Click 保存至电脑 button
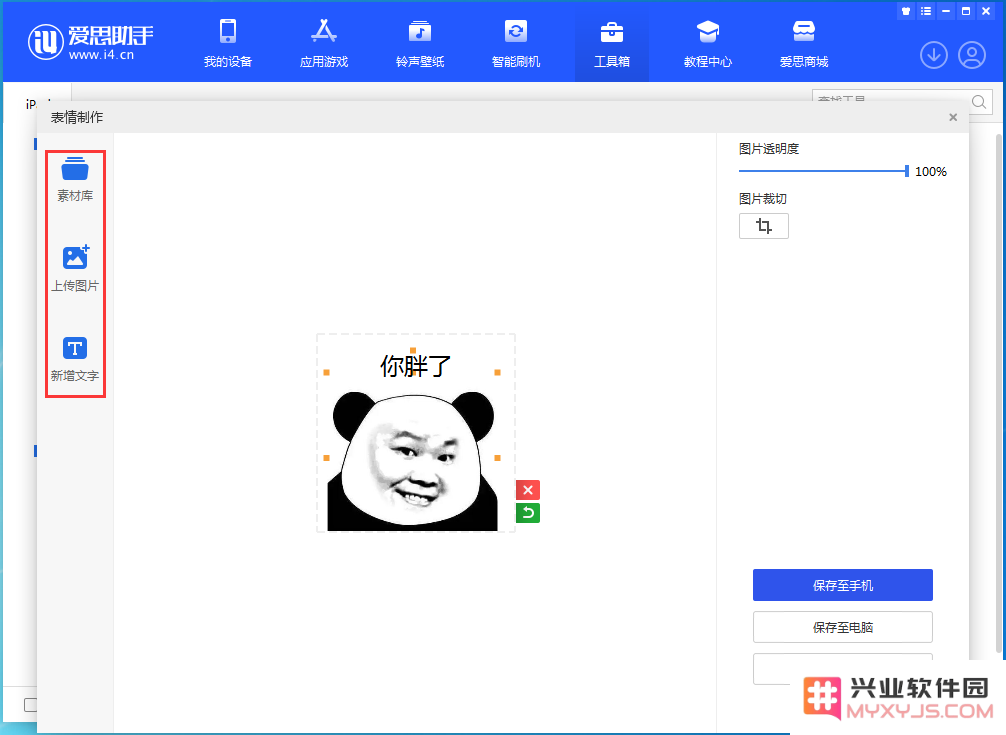 pyautogui.click(x=842, y=627)
